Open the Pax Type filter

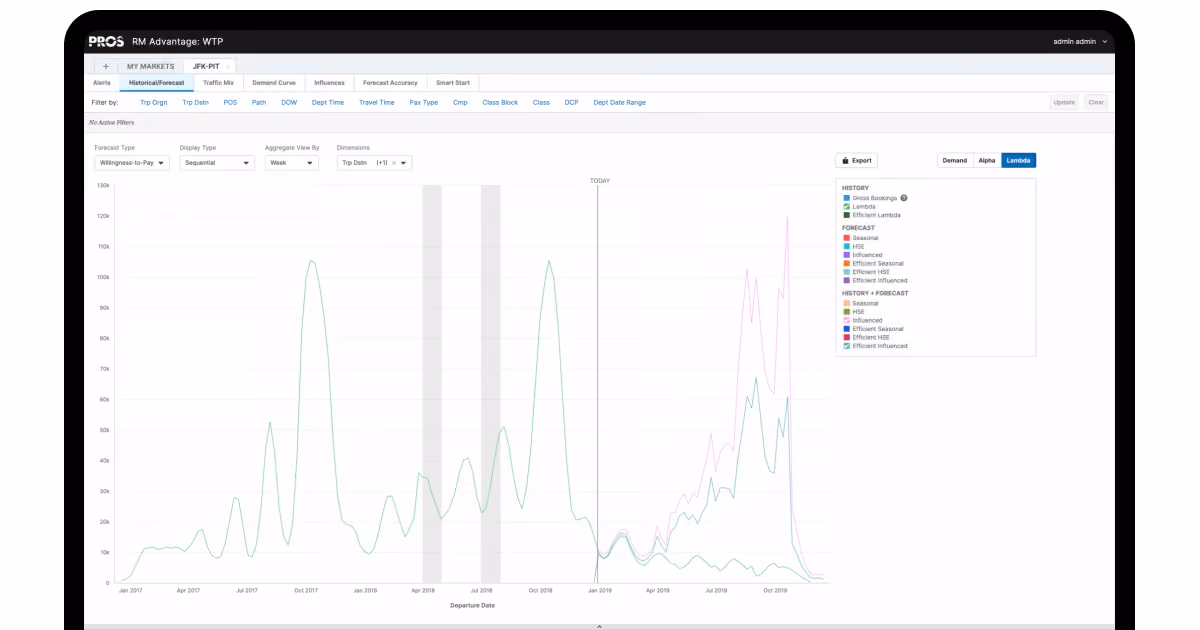(x=424, y=102)
